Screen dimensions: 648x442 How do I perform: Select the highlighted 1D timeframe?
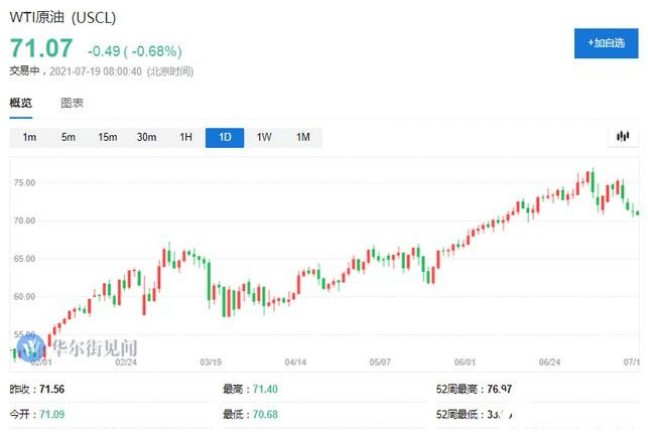pos(225,137)
